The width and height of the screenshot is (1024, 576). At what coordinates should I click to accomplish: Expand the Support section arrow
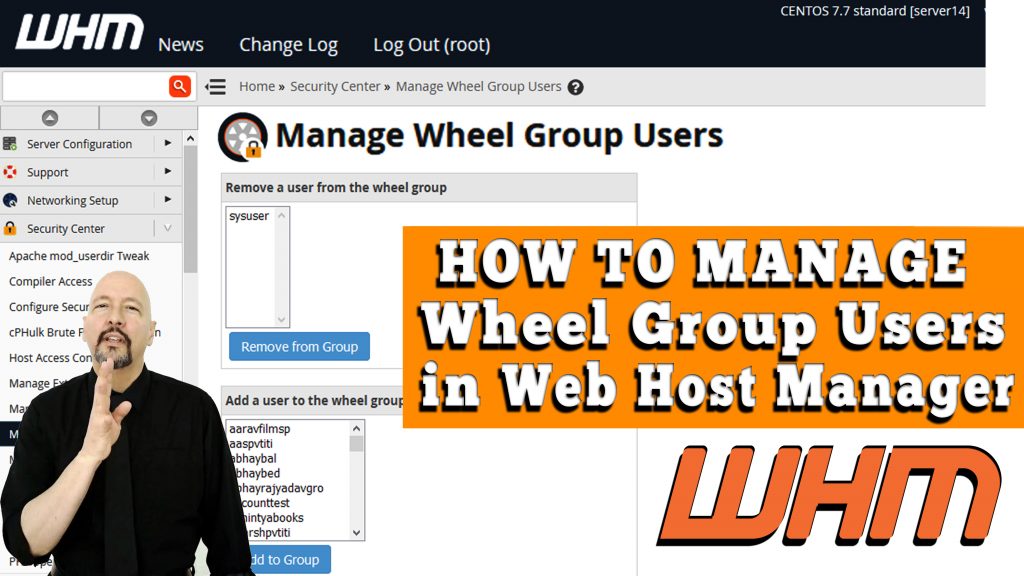[x=167, y=172]
